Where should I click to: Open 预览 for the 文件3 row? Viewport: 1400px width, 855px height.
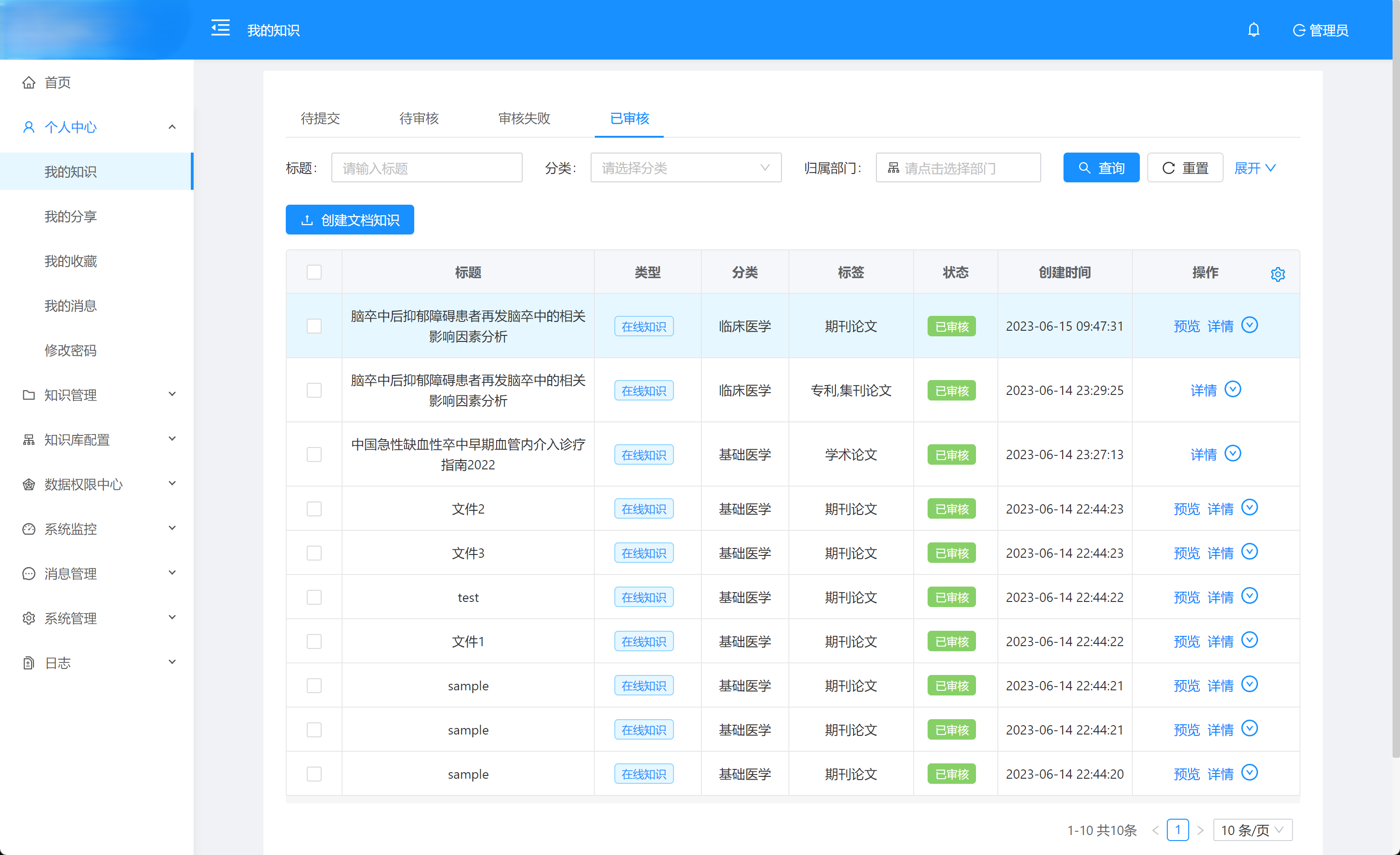[1186, 552]
